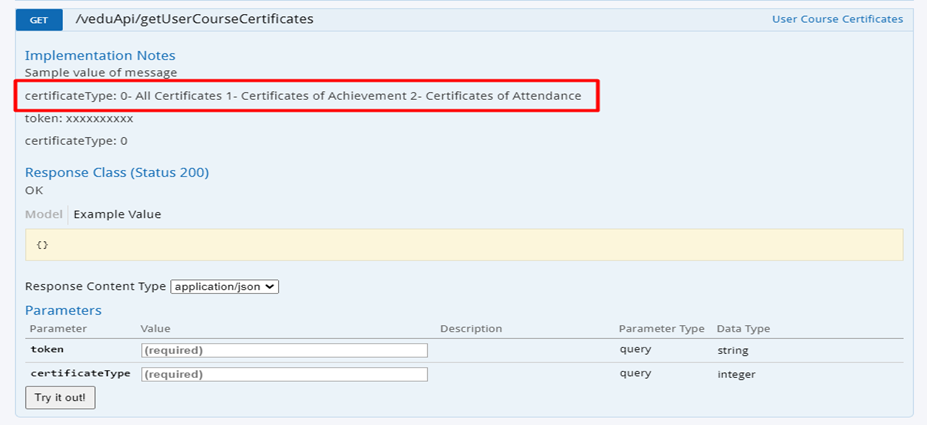Viewport: 927px width, 425px height.
Task: Click the Implementation Notes heading
Action: pos(100,55)
